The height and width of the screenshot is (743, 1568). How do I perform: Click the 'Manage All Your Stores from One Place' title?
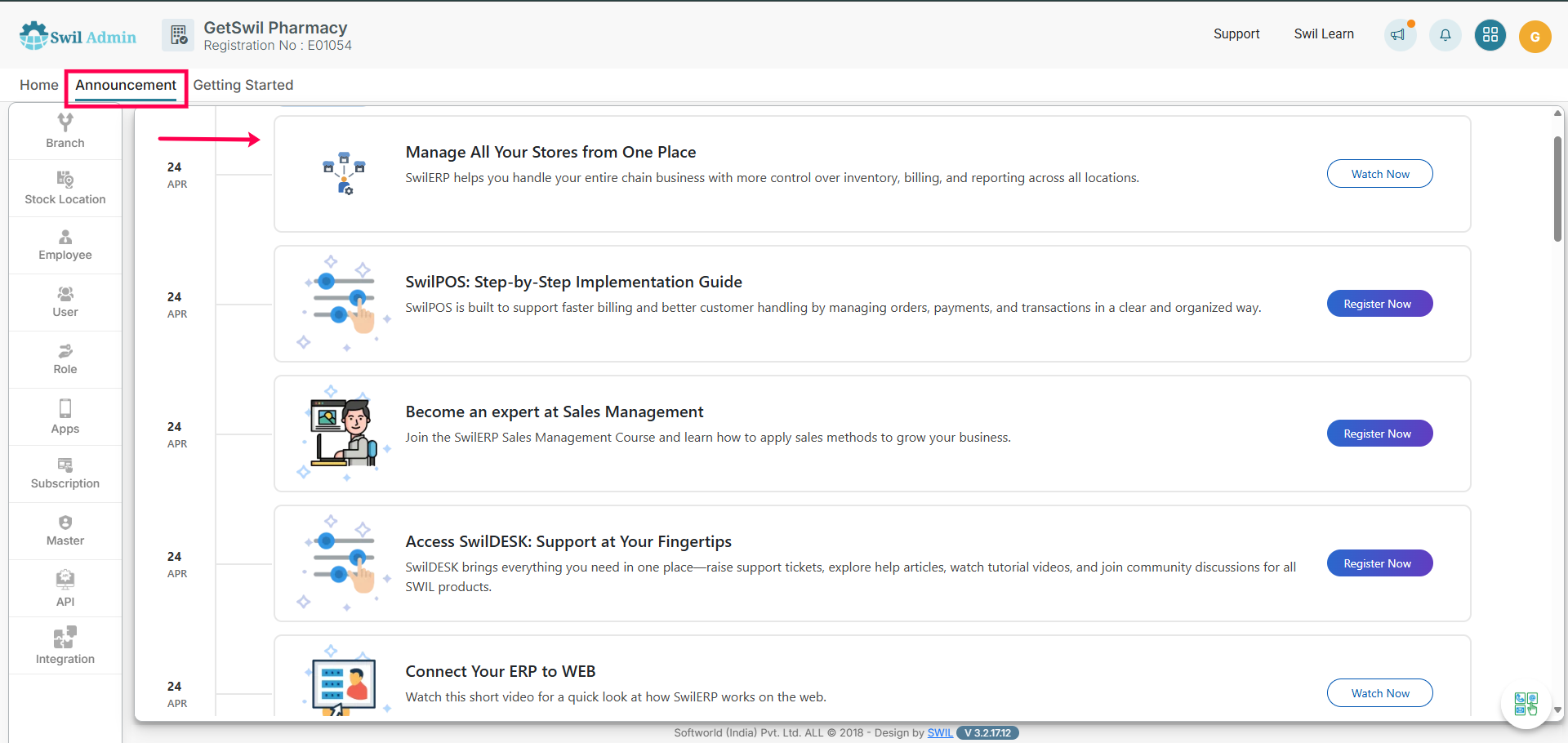point(550,152)
